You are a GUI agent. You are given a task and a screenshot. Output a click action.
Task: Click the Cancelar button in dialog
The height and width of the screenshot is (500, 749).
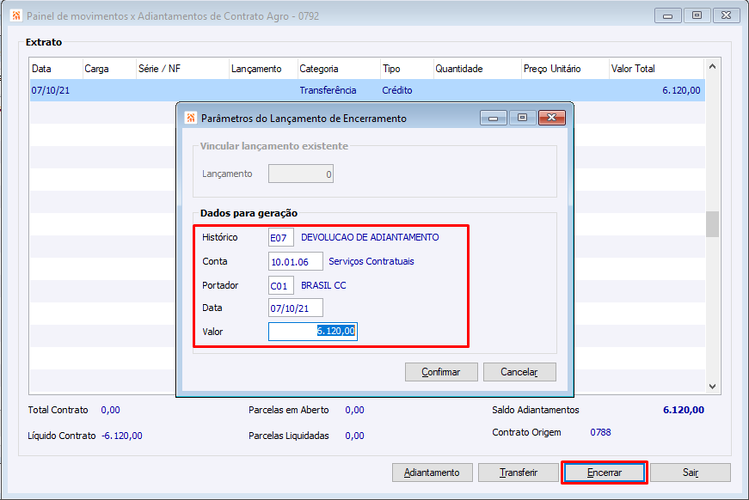(519, 372)
